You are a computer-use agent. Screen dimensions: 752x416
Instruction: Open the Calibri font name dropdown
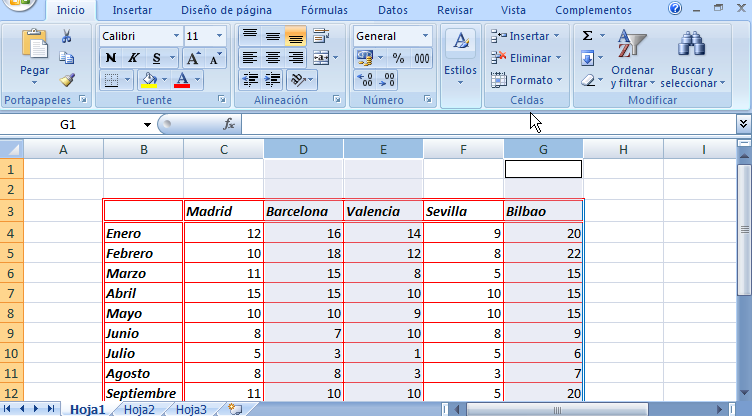point(174,36)
